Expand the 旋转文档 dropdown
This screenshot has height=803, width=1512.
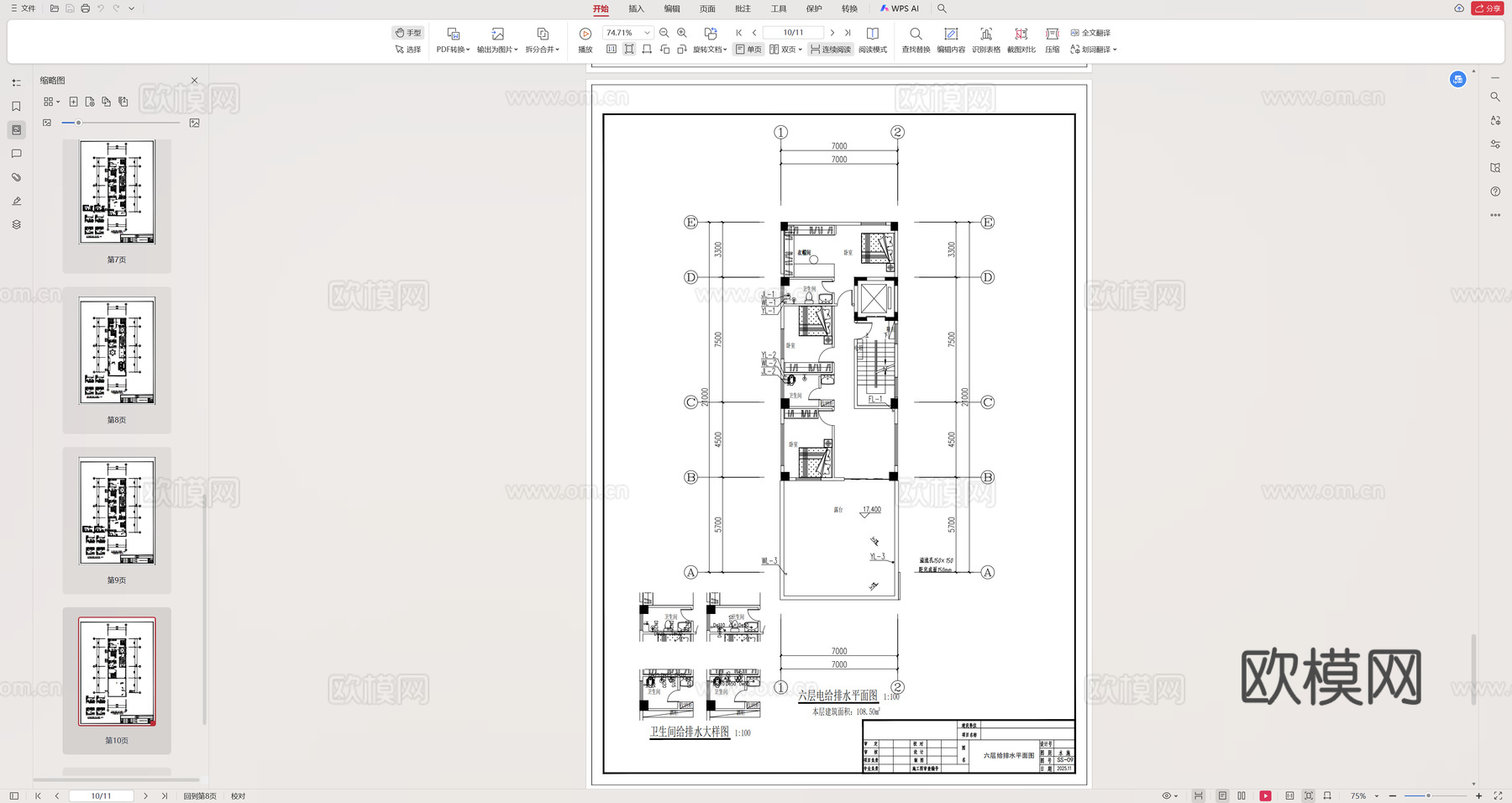point(710,40)
